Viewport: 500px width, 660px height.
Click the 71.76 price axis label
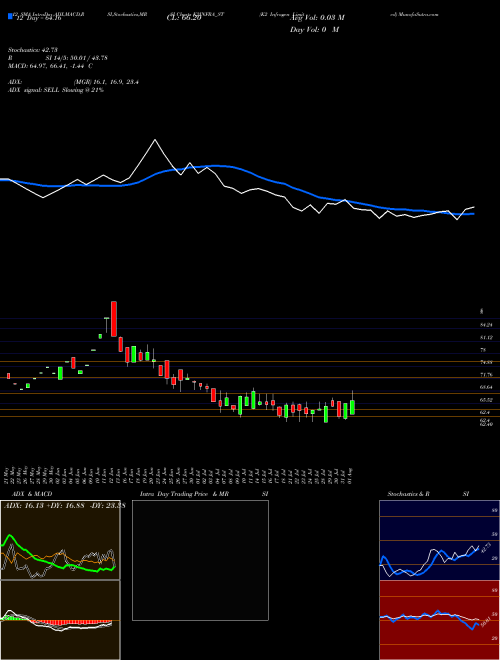pyautogui.click(x=486, y=375)
